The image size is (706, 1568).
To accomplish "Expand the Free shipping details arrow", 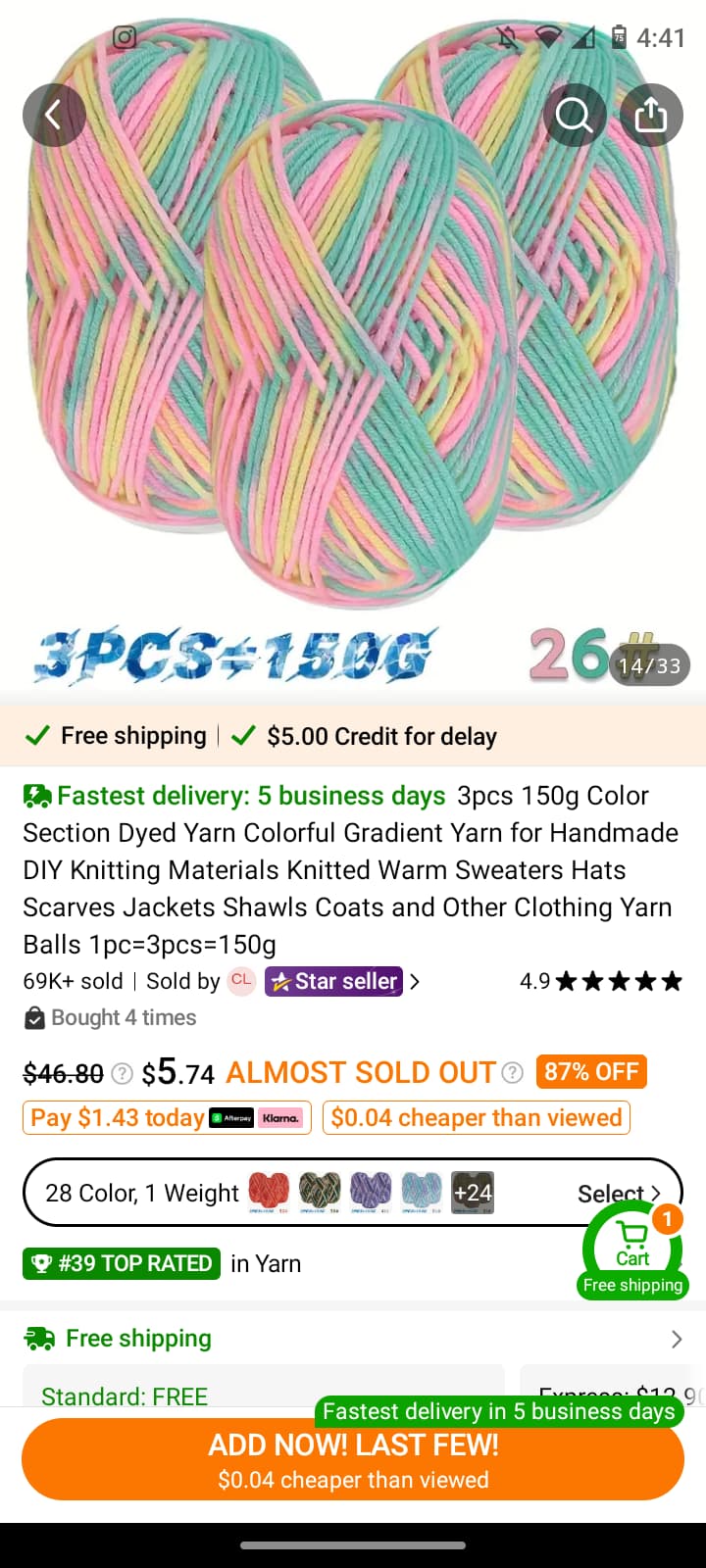I will 677,1339.
